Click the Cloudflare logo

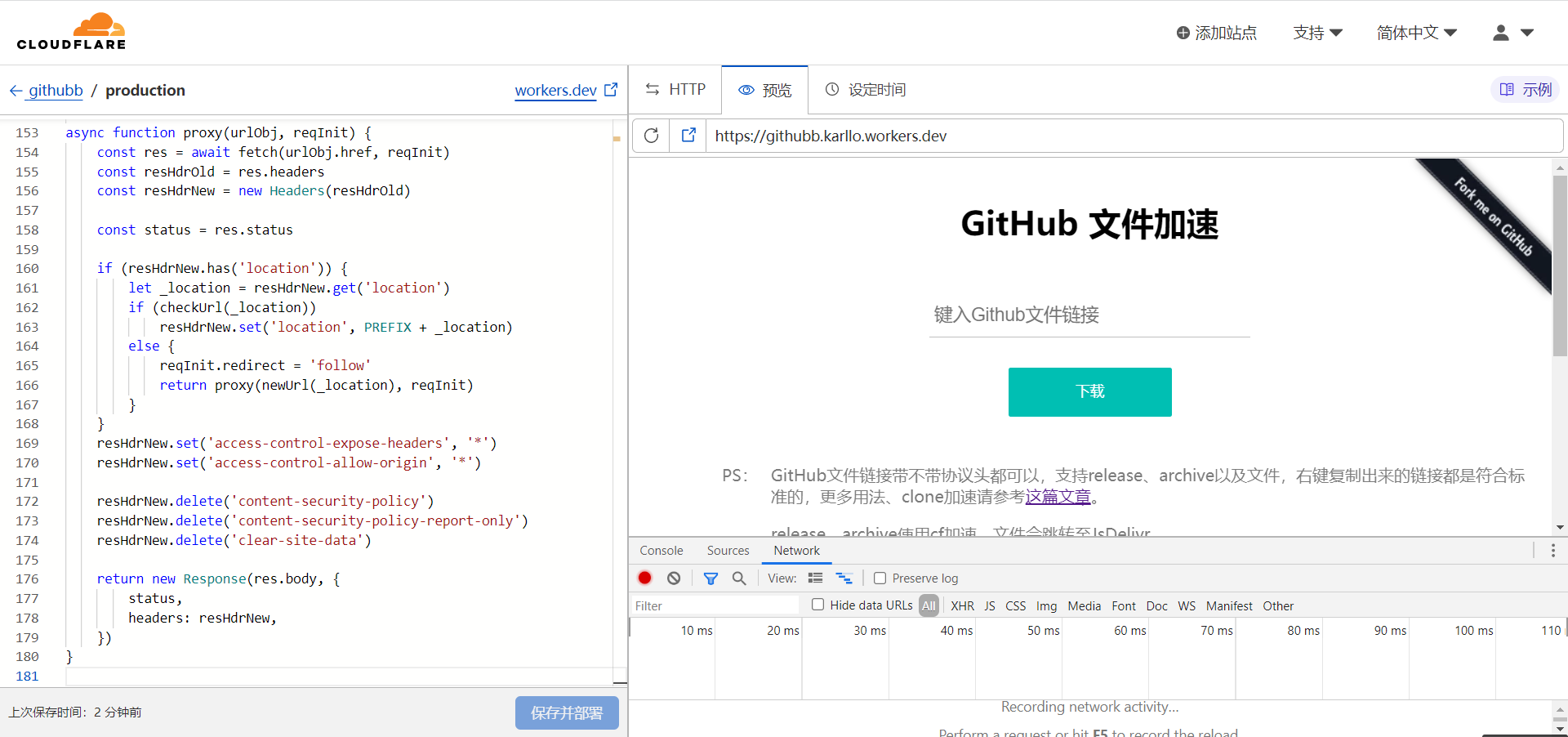(72, 32)
